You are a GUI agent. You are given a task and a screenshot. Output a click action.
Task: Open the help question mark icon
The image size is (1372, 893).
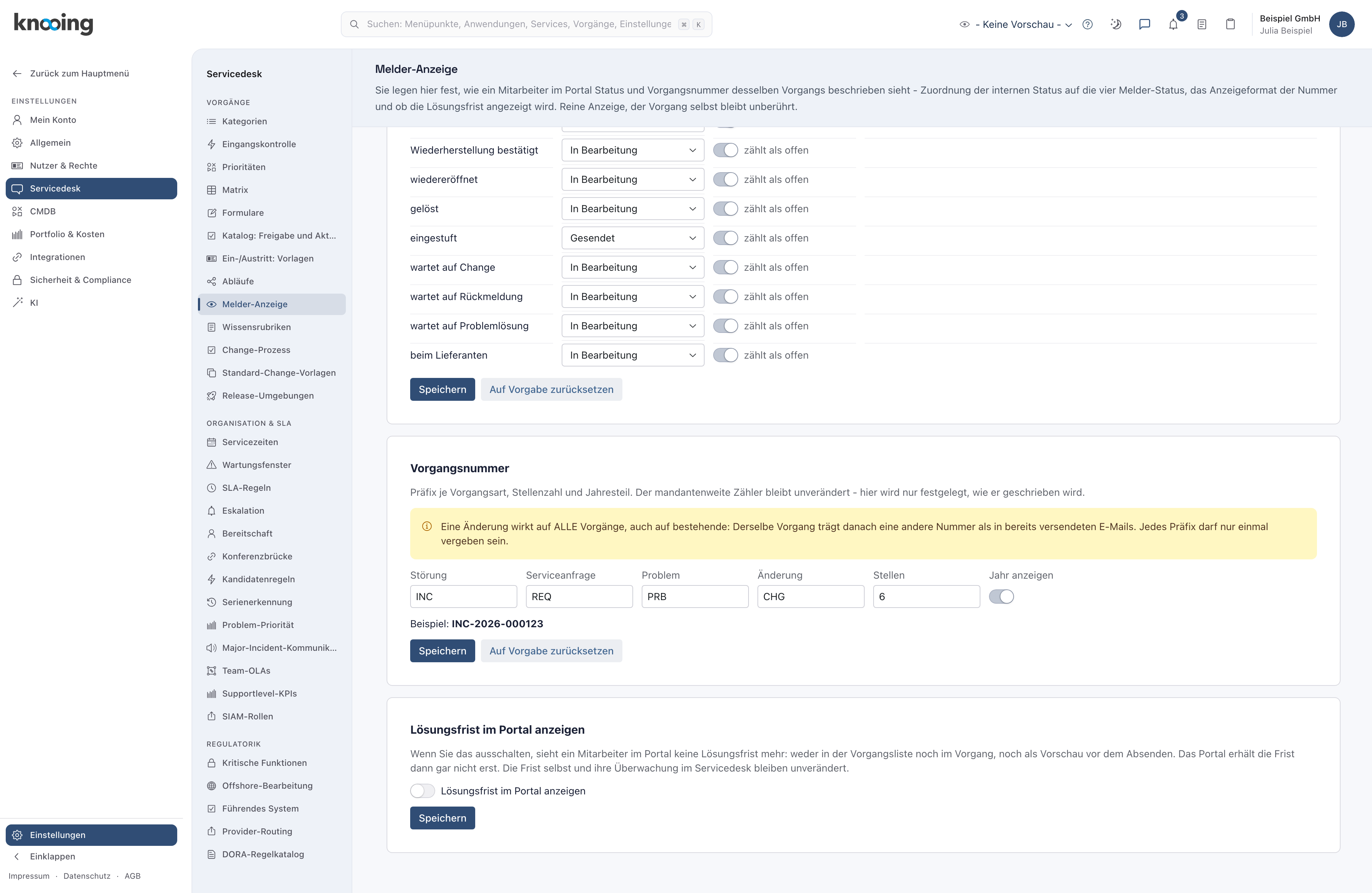[x=1087, y=24]
